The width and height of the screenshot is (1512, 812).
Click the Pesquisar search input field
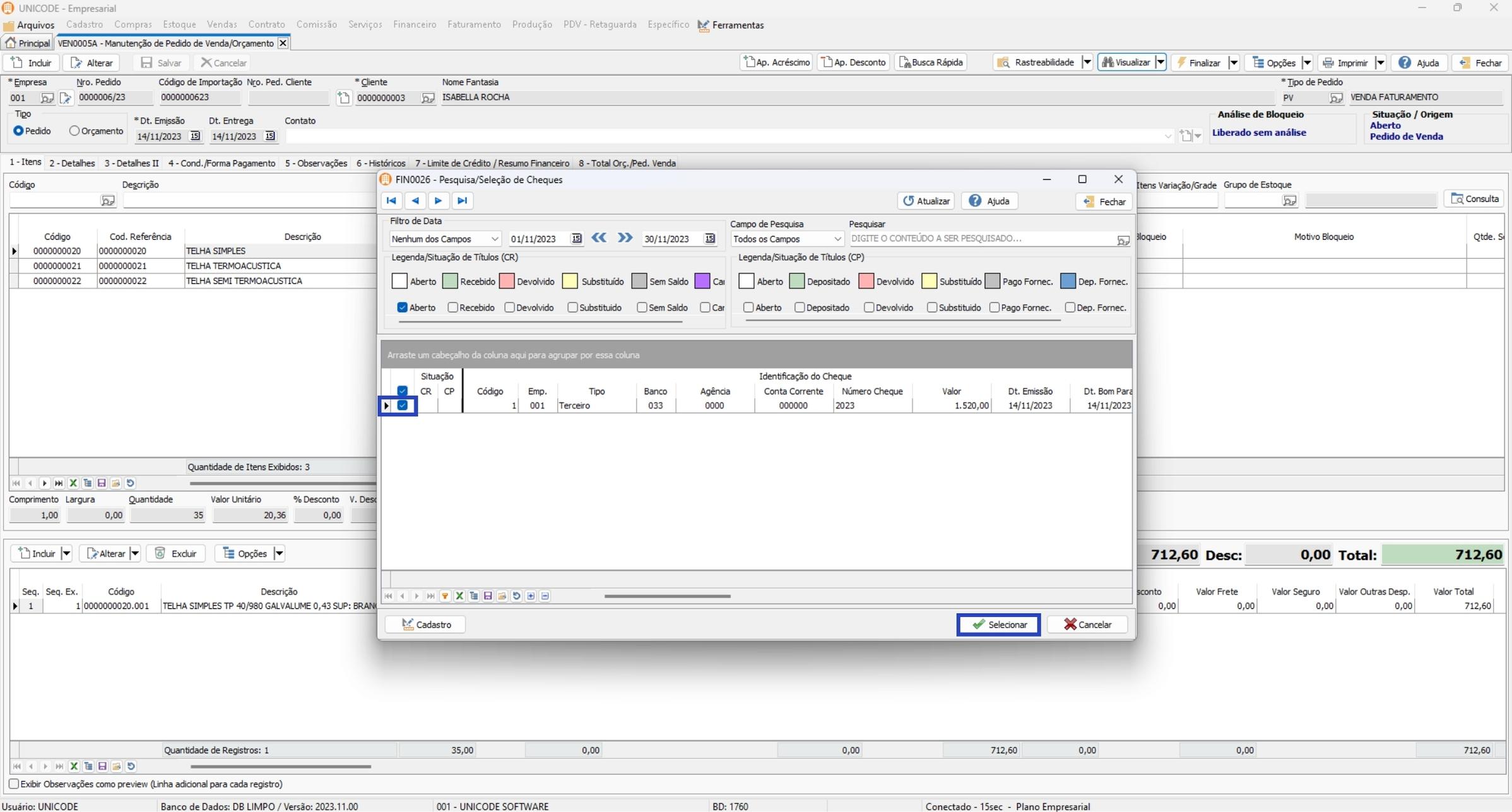981,239
